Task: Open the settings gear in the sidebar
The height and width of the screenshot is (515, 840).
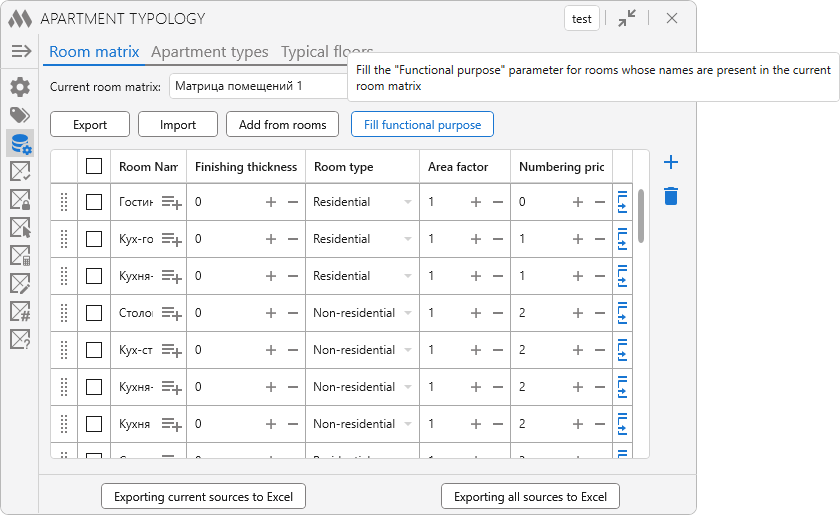Action: click(20, 87)
